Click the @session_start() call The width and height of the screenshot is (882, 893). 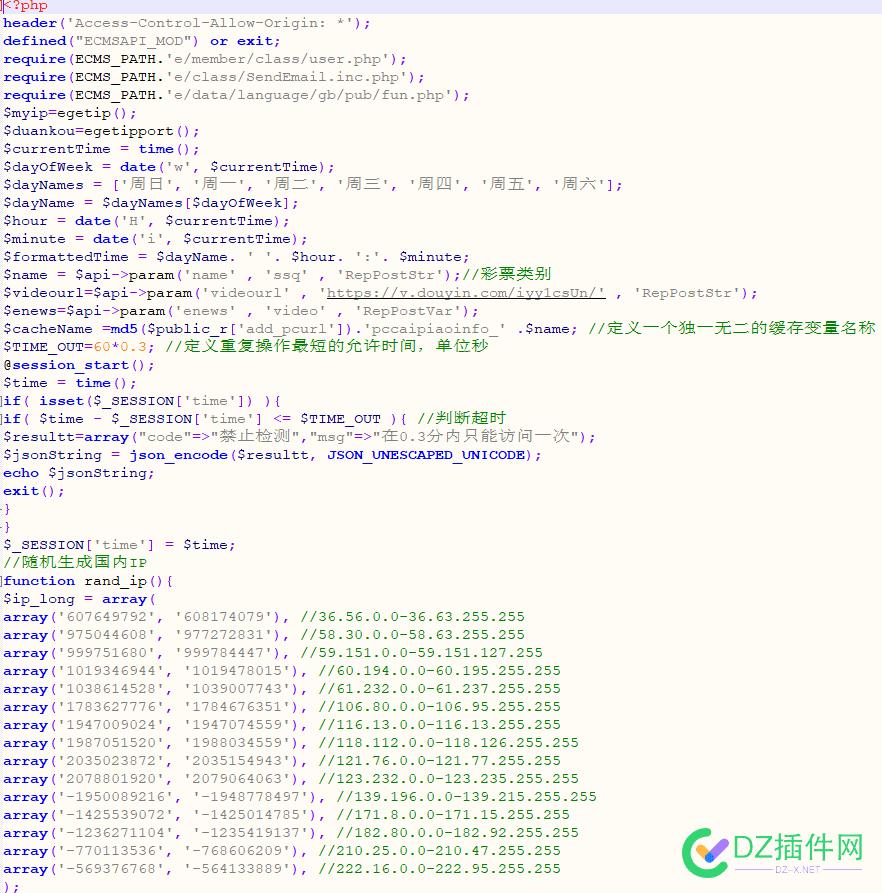(79, 365)
